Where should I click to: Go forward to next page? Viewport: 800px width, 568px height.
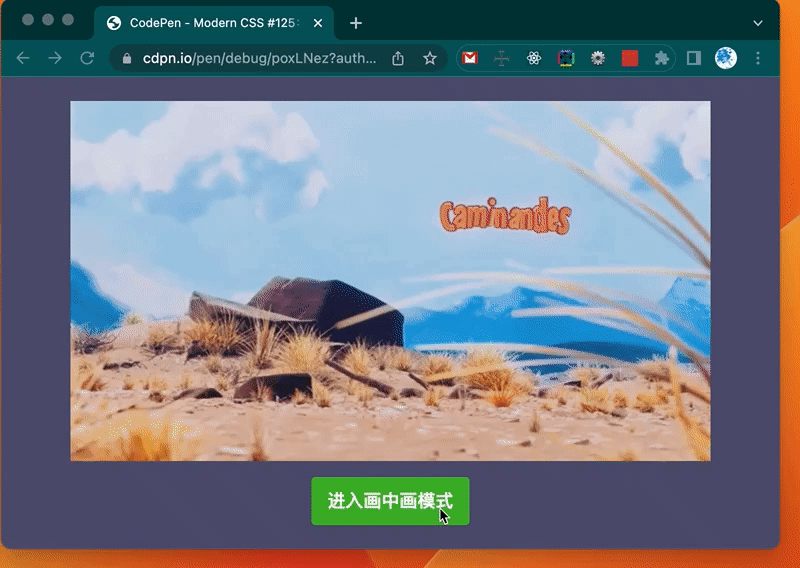point(55,58)
